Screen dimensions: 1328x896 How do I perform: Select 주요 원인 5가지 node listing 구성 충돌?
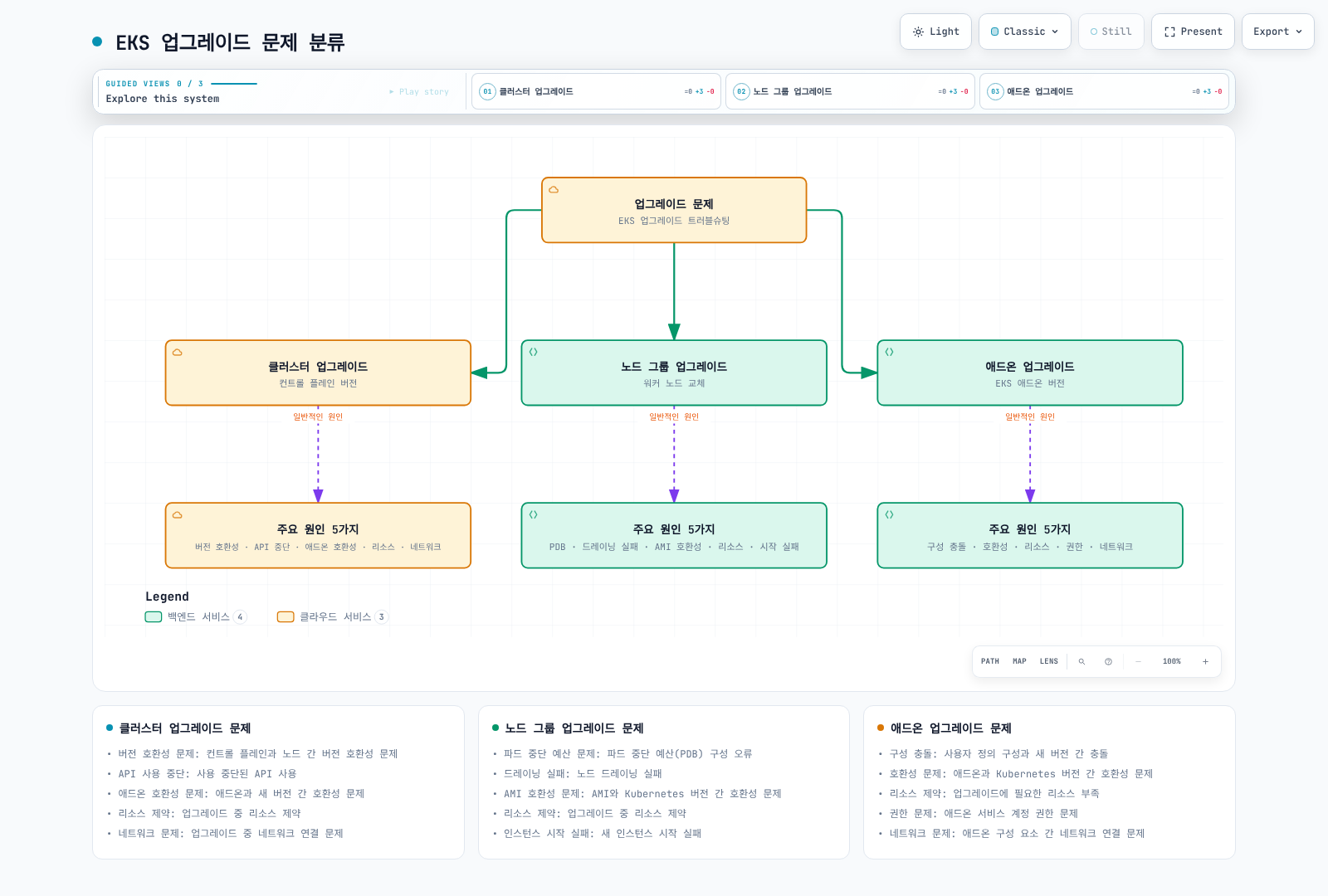(x=1030, y=535)
